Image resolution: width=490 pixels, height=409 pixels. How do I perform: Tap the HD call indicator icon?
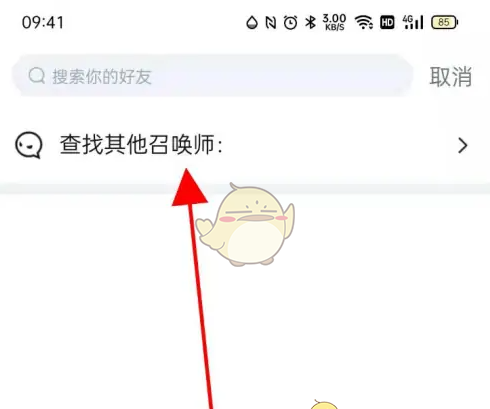point(387,23)
